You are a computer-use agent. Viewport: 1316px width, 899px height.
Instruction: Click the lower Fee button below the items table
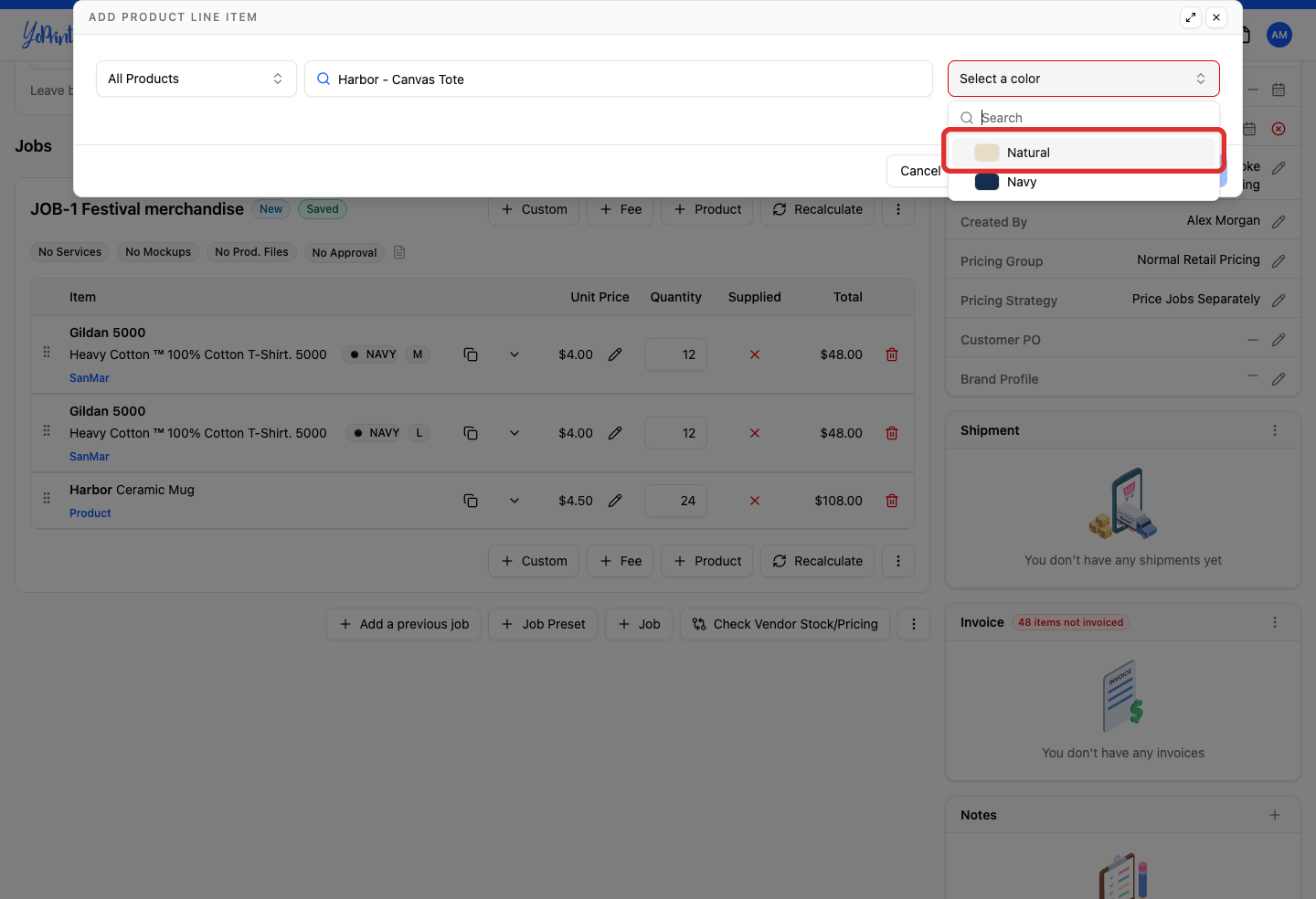tap(621, 561)
